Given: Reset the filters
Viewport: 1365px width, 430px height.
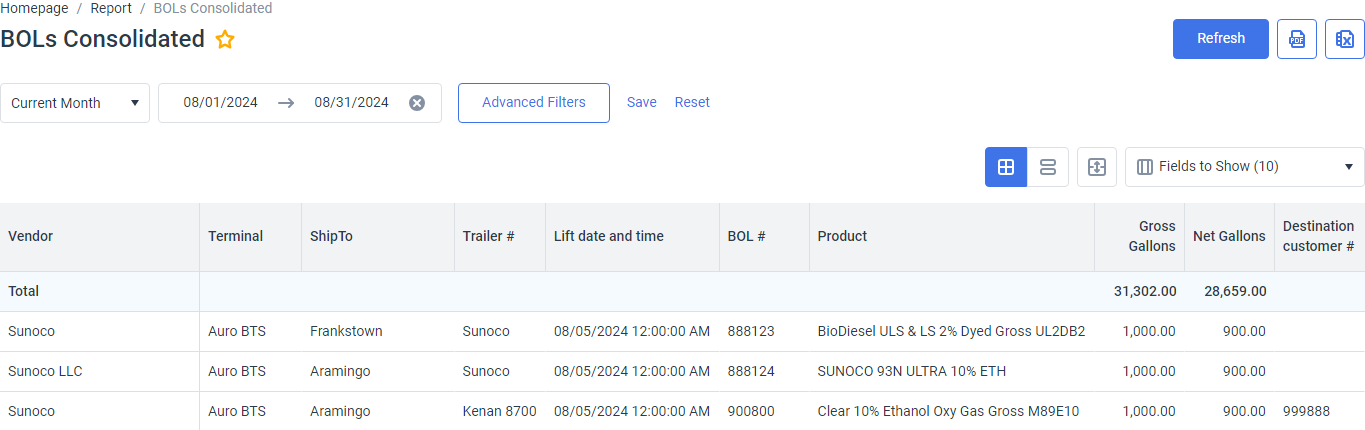Looking at the screenshot, I should click(x=692, y=102).
